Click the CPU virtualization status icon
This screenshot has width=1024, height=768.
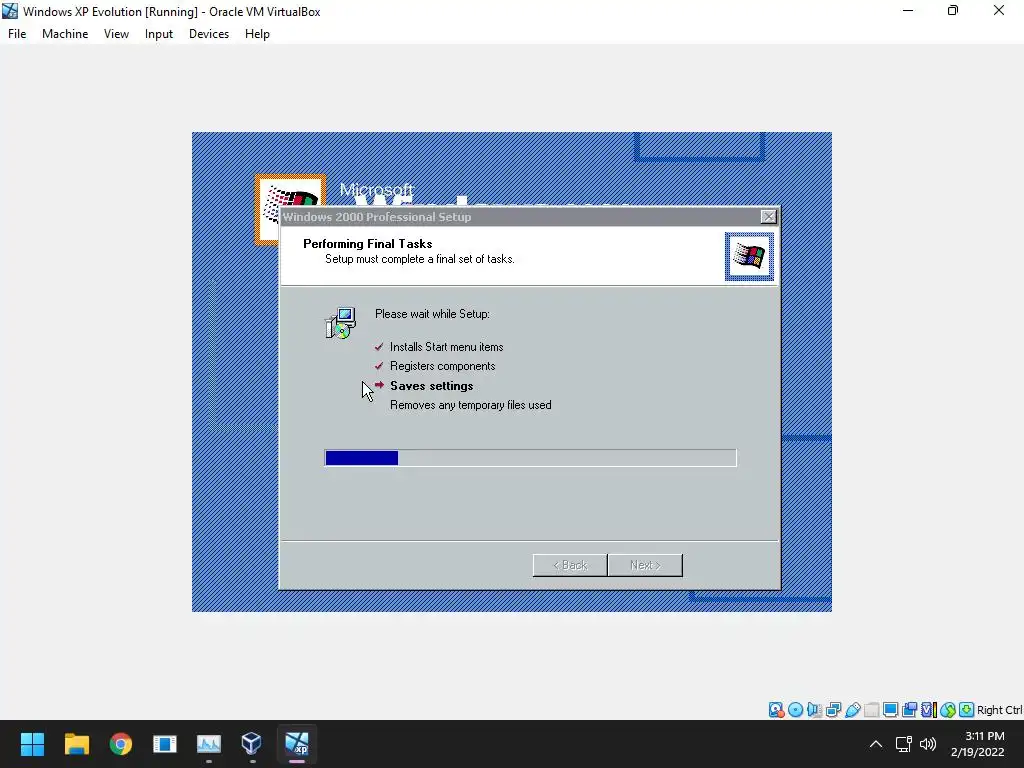[928, 710]
